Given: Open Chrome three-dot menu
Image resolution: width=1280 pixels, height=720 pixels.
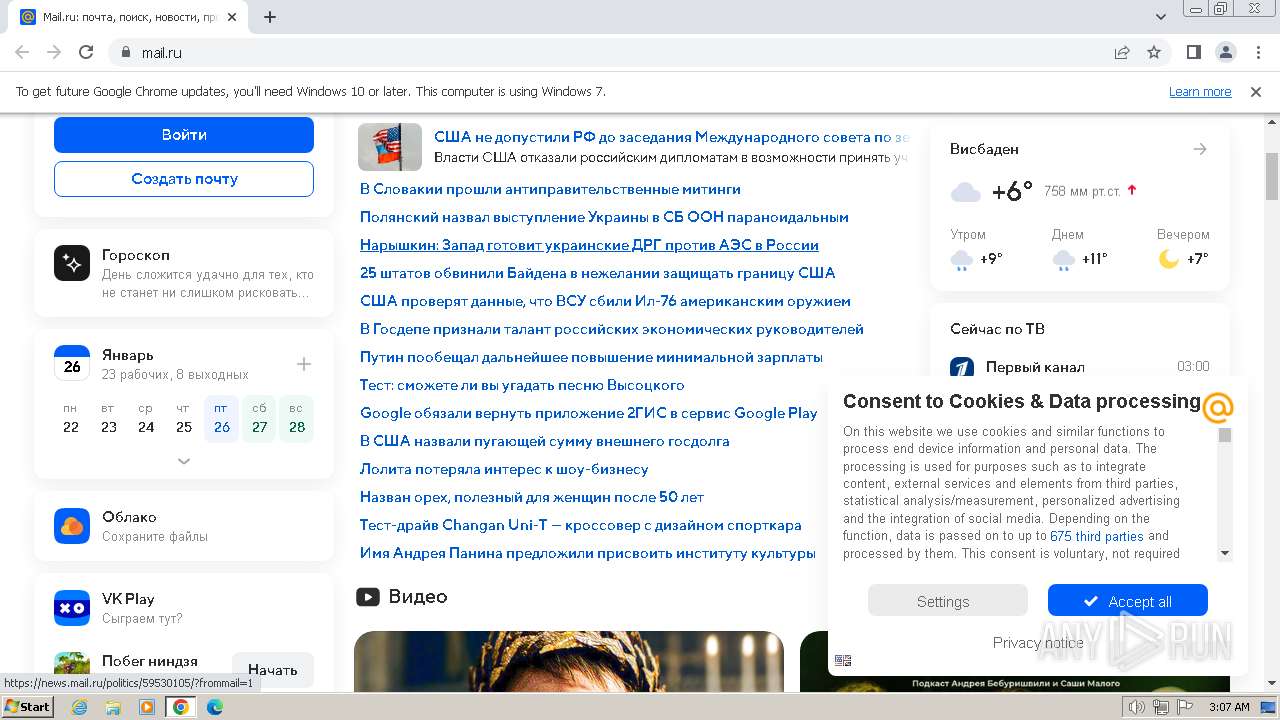Looking at the screenshot, I should 1257,52.
